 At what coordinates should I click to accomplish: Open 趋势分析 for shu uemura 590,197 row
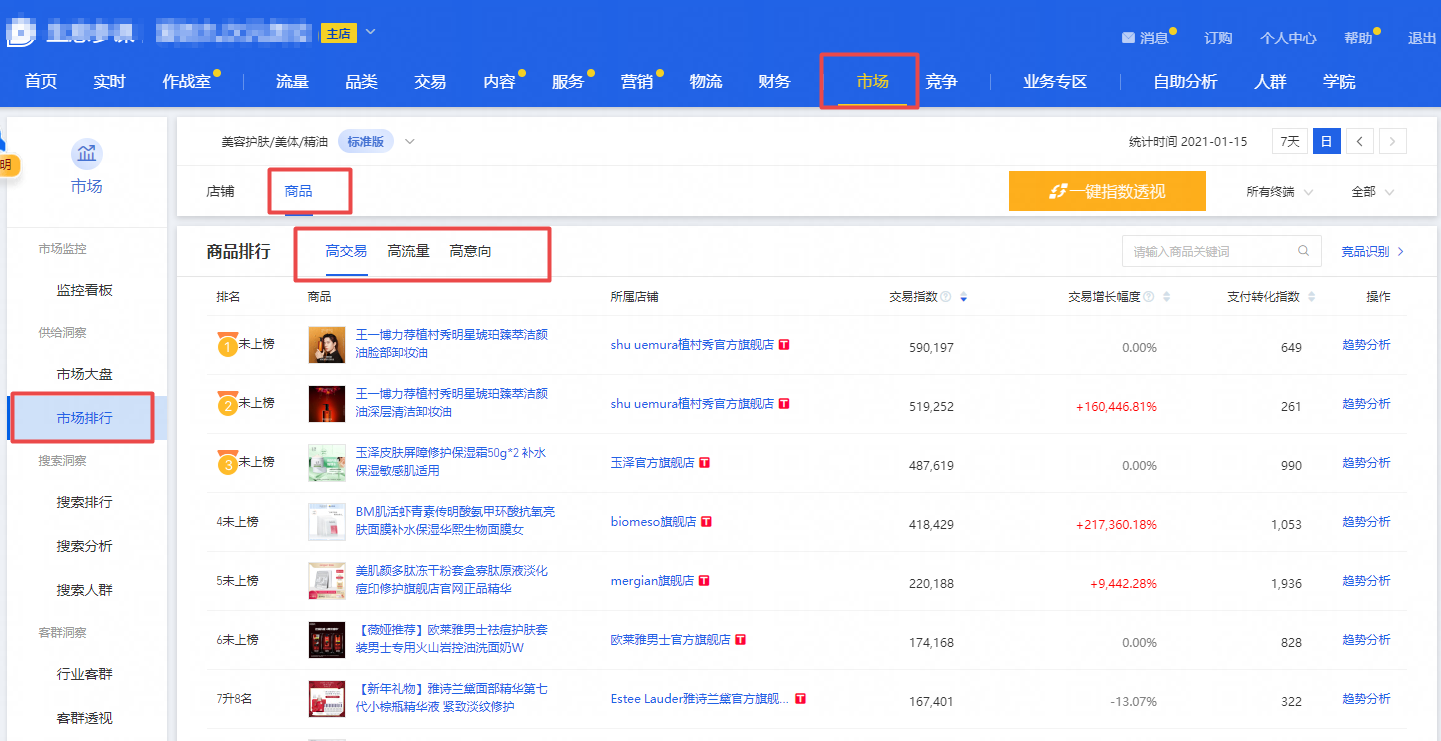pos(1366,345)
